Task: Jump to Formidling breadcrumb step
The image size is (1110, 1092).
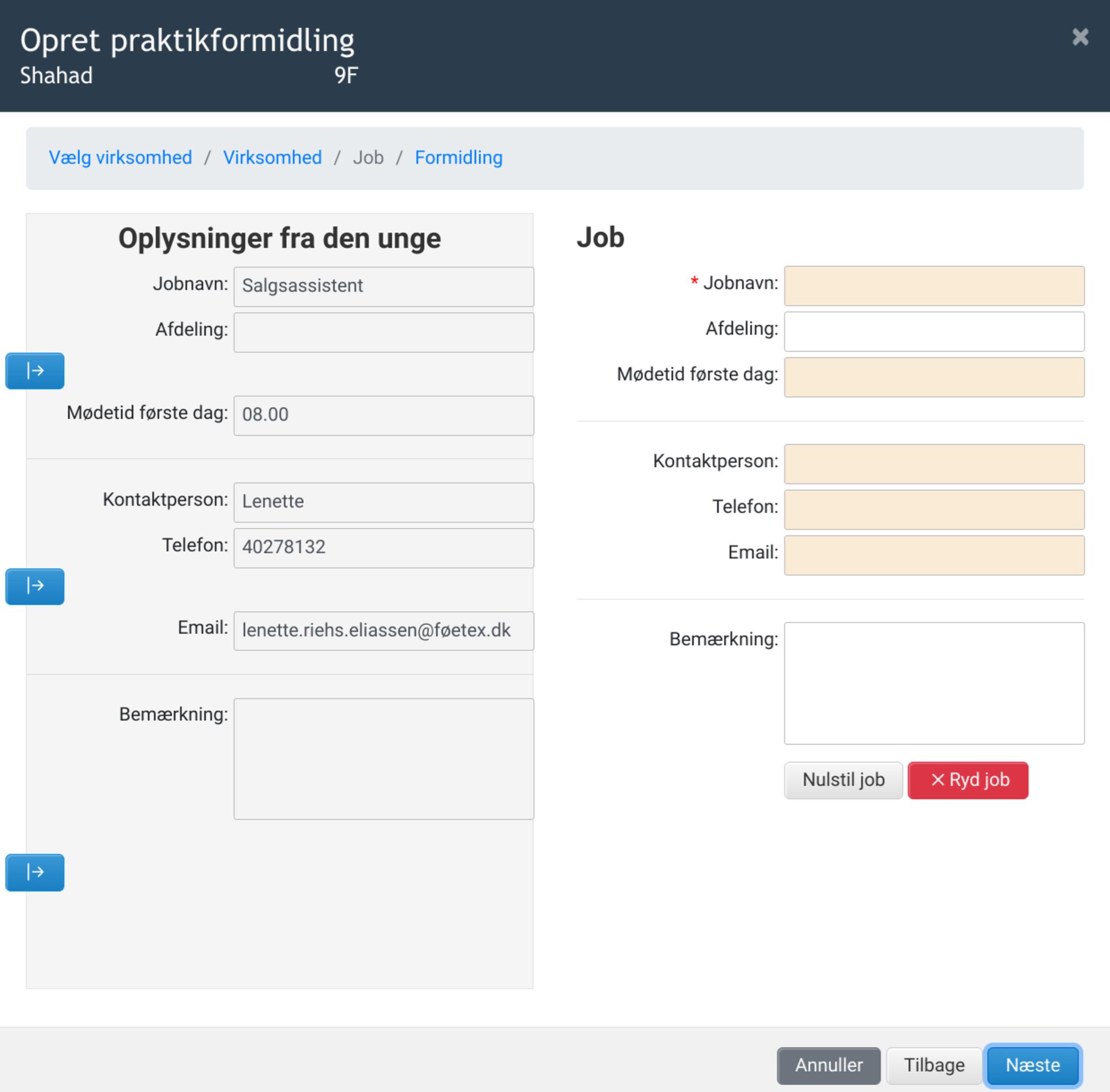Action: pos(458,158)
